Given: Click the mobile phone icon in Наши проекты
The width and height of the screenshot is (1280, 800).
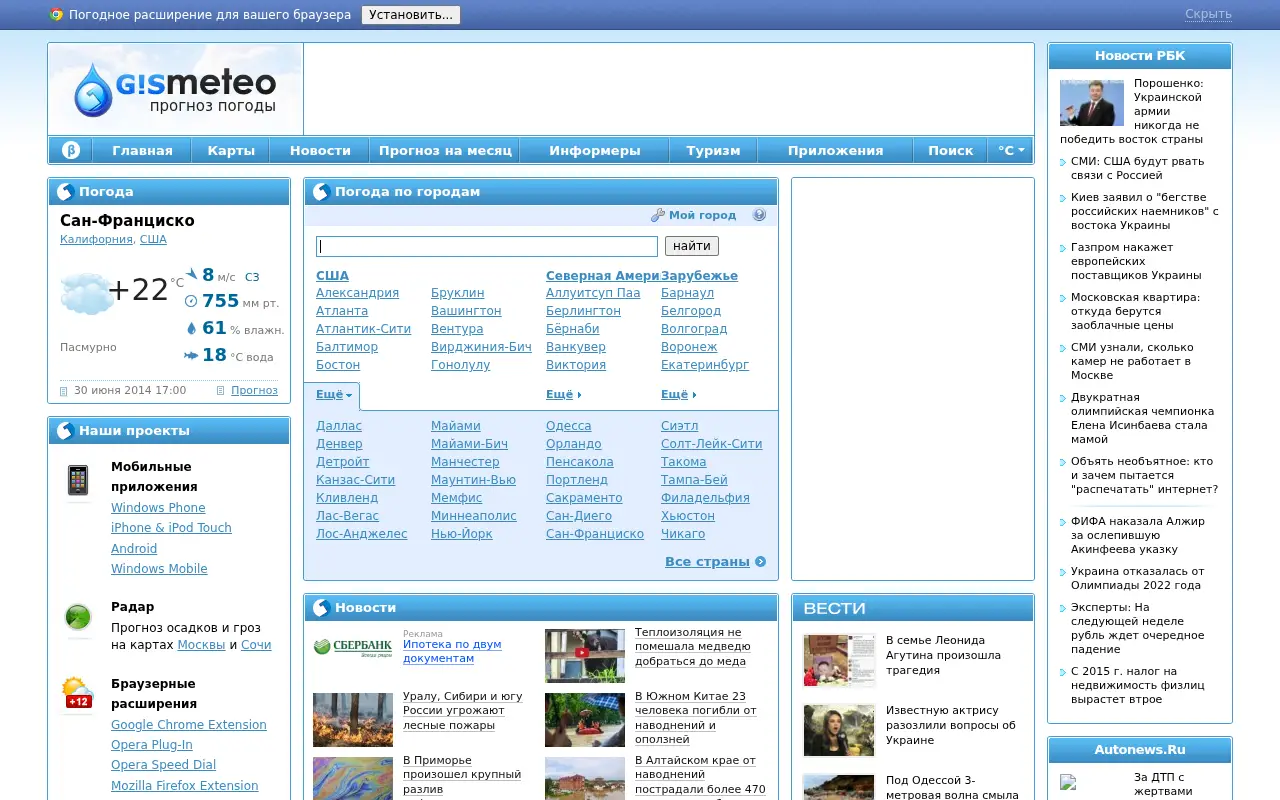Looking at the screenshot, I should [78, 480].
